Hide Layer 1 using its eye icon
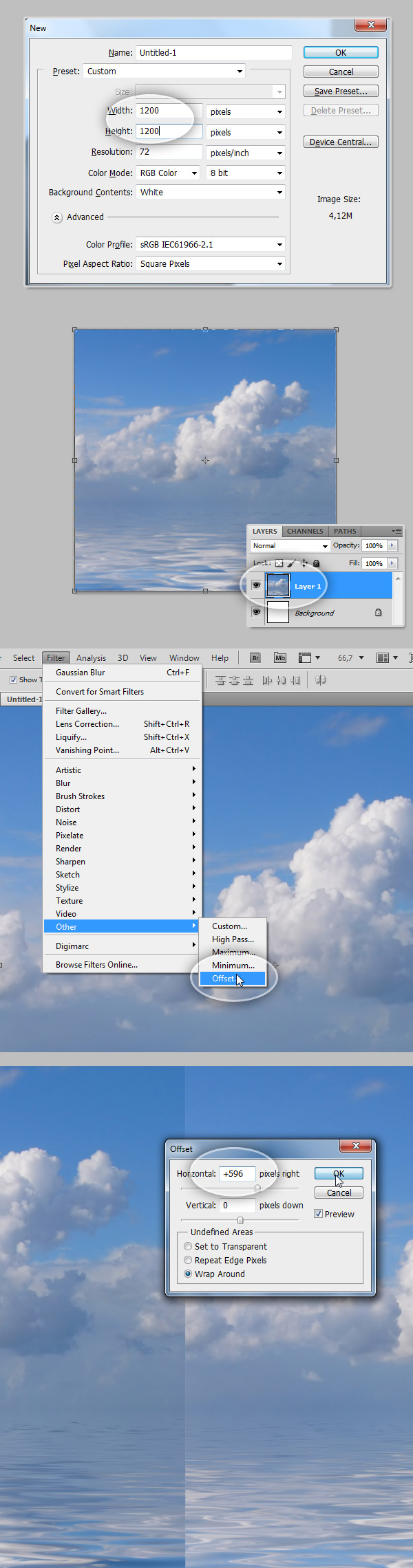The width and height of the screenshot is (413, 1568). click(x=256, y=585)
